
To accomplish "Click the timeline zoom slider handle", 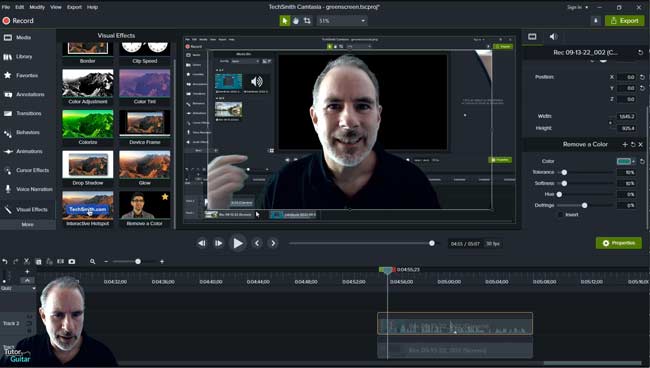I will pyautogui.click(x=138, y=261).
